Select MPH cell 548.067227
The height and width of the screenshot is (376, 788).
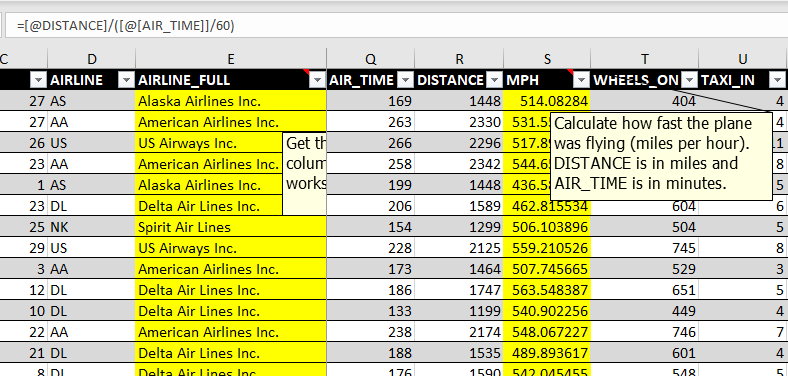[x=547, y=332]
